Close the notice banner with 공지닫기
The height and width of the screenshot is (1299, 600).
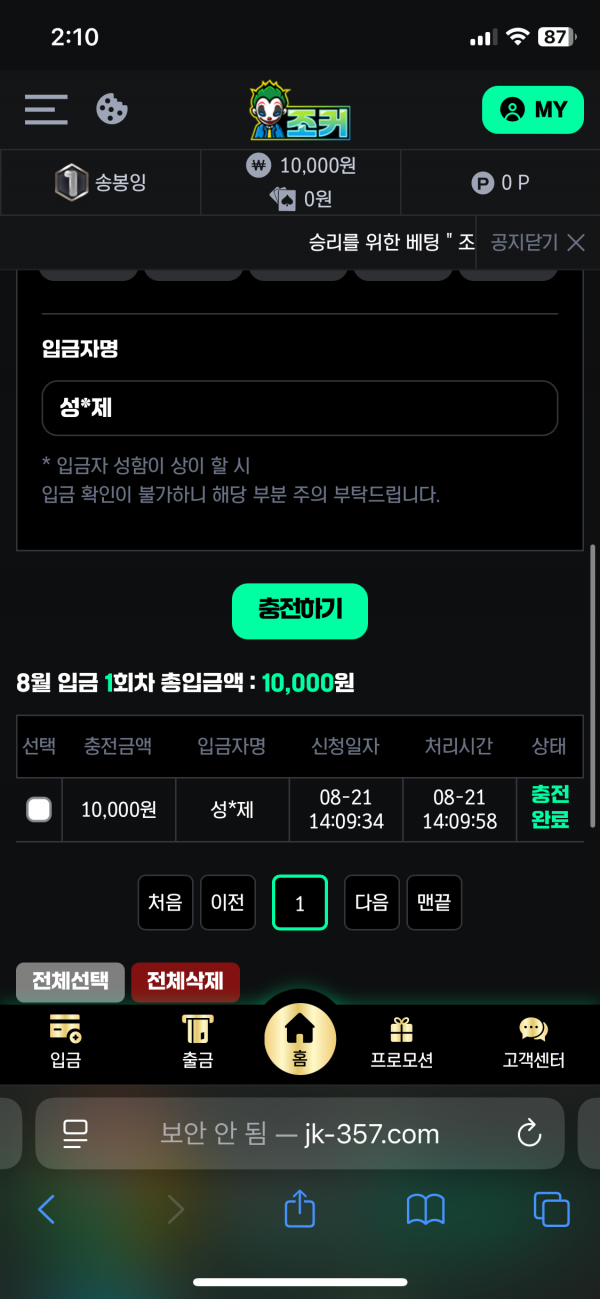tap(537, 242)
